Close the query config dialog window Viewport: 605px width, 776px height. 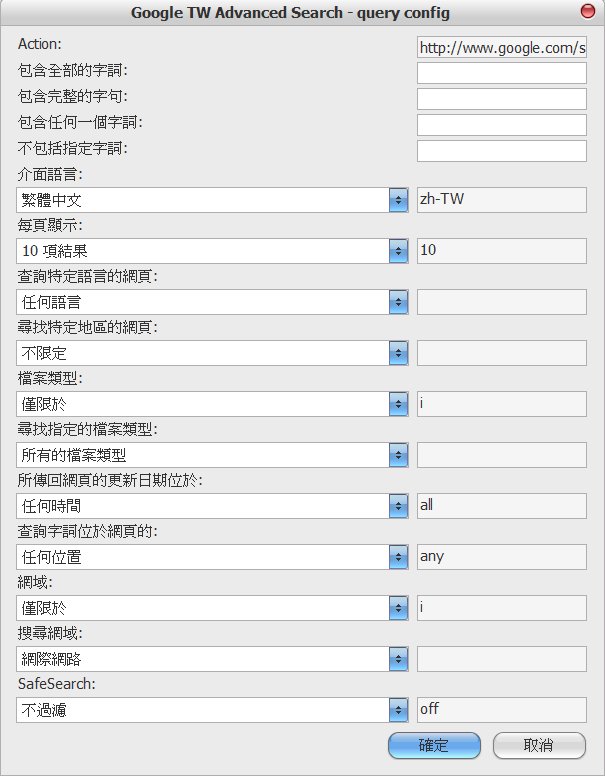tap(587, 12)
